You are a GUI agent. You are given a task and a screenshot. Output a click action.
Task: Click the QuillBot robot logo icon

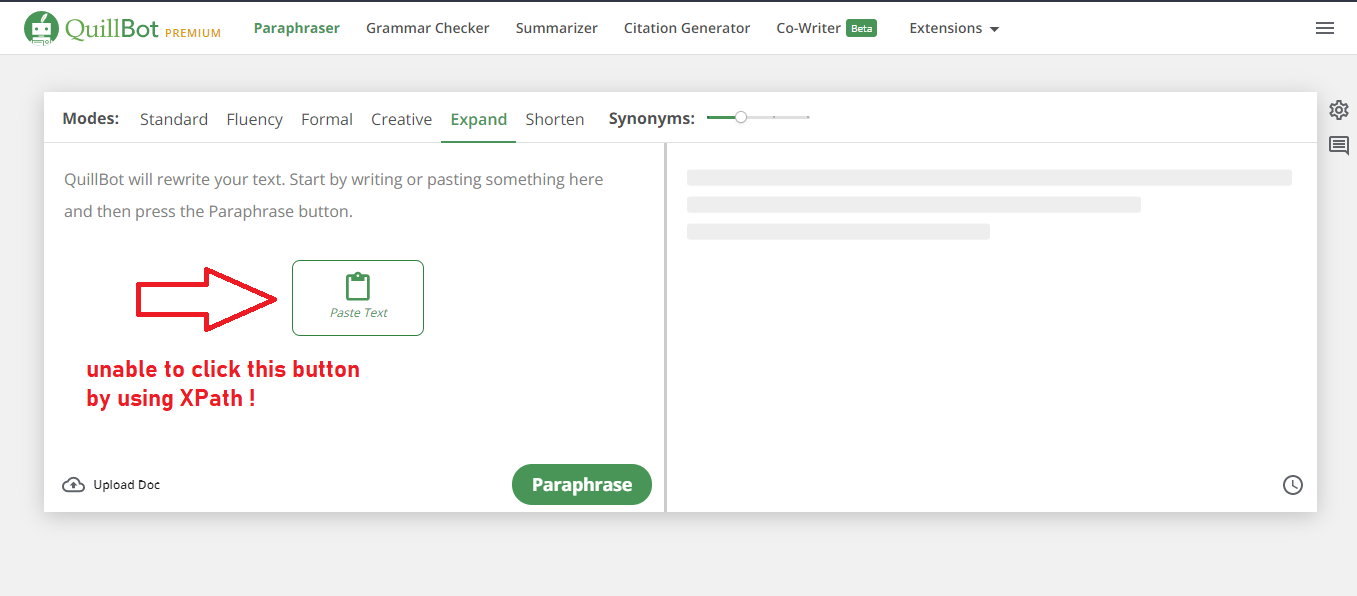(41, 28)
